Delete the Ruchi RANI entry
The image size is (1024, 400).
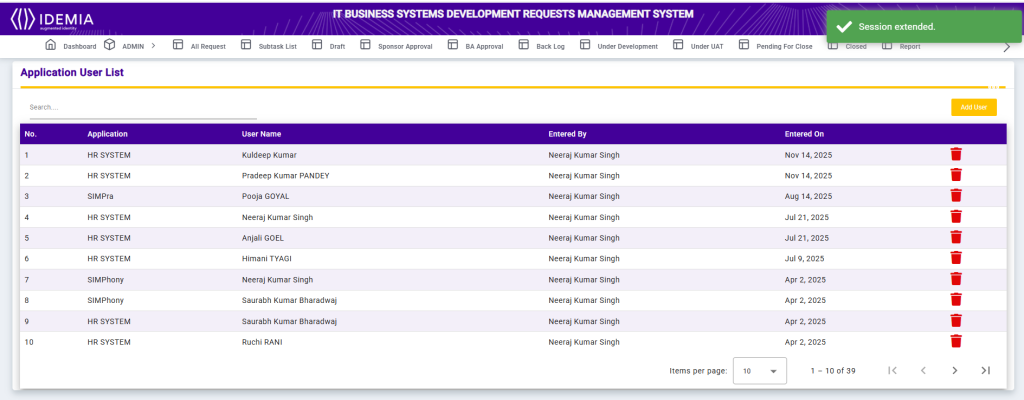click(x=955, y=341)
